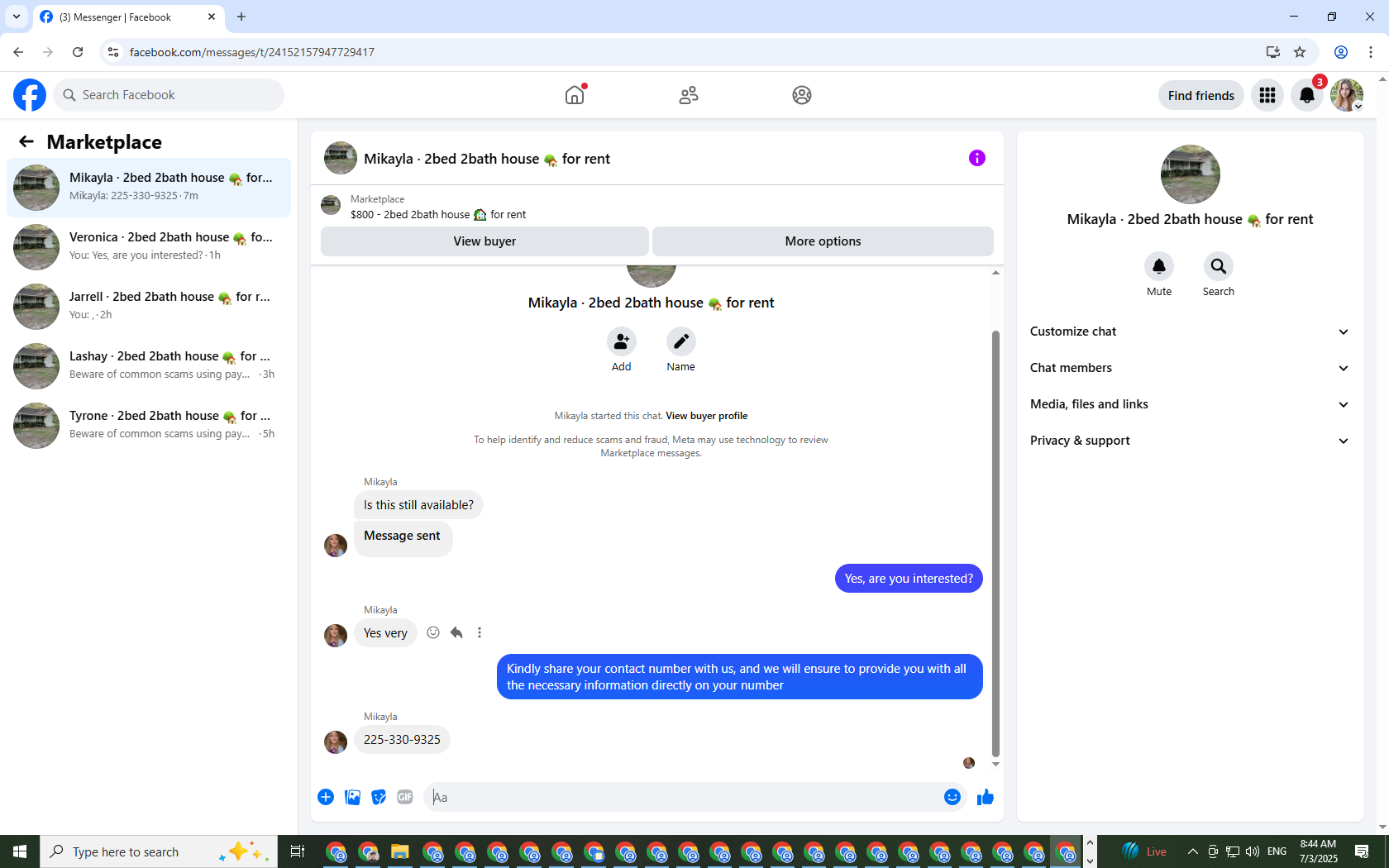The image size is (1389, 868).
Task: Open conversation information purple icon
Action: tap(977, 158)
